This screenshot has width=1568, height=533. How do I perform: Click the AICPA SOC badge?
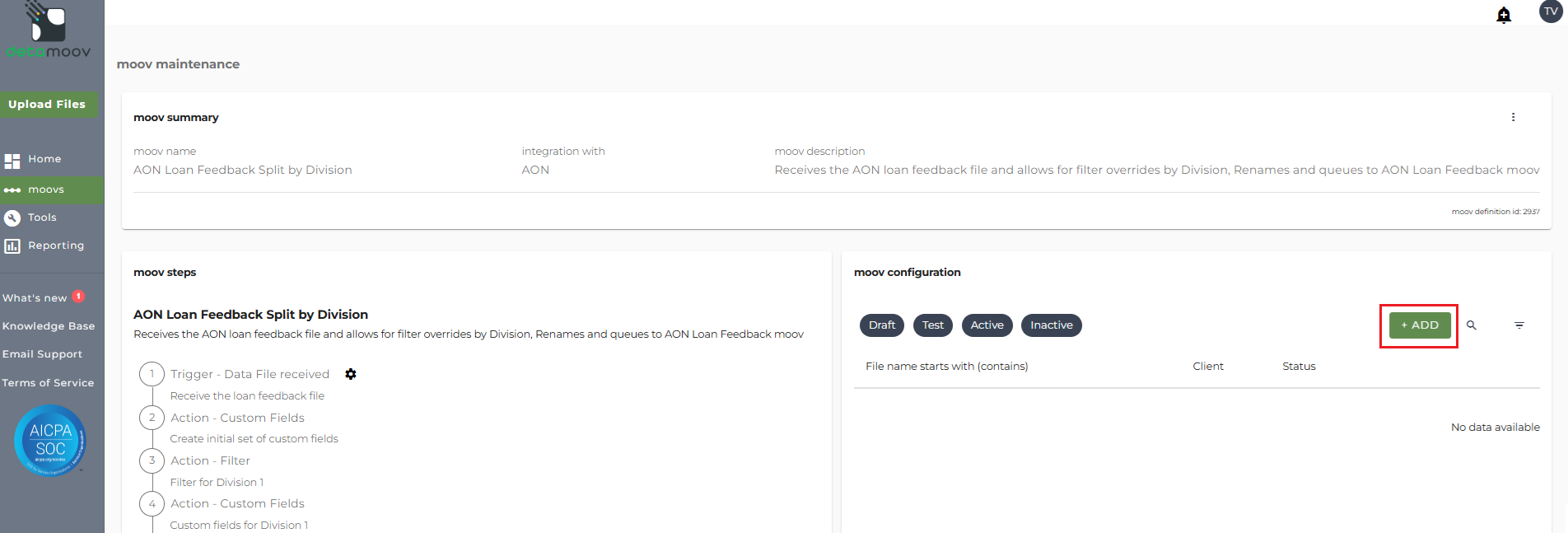50,441
